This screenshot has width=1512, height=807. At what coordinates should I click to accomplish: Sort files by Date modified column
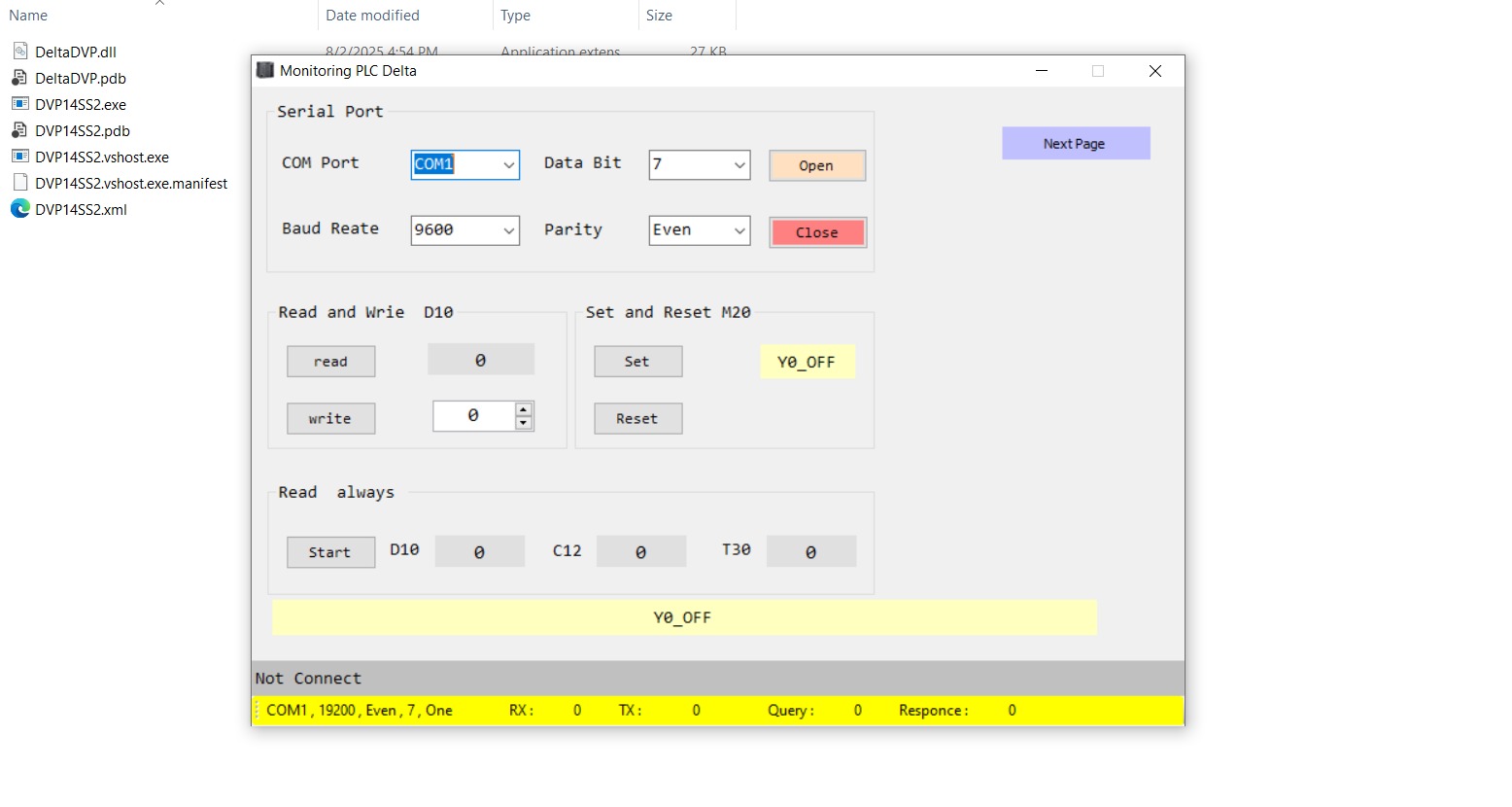373,16
